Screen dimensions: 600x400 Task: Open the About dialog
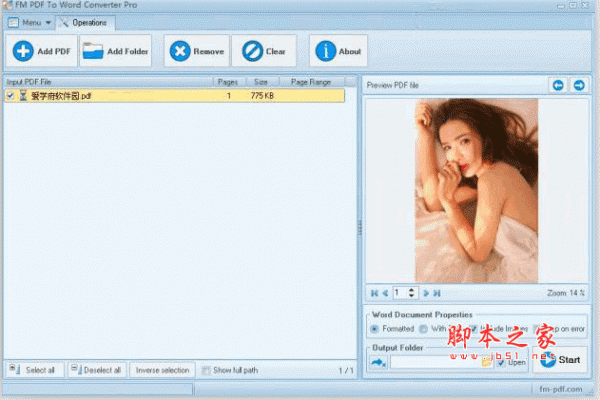click(338, 50)
